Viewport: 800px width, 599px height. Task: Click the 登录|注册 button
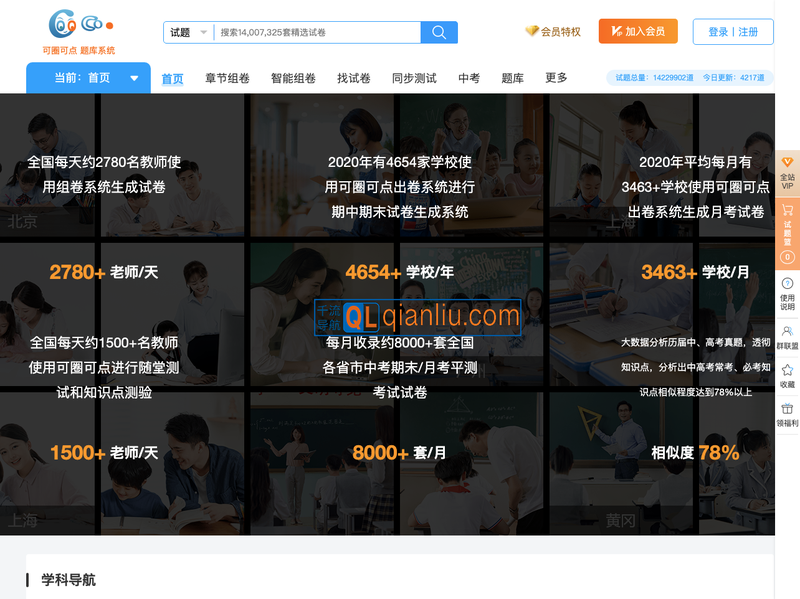click(x=733, y=31)
